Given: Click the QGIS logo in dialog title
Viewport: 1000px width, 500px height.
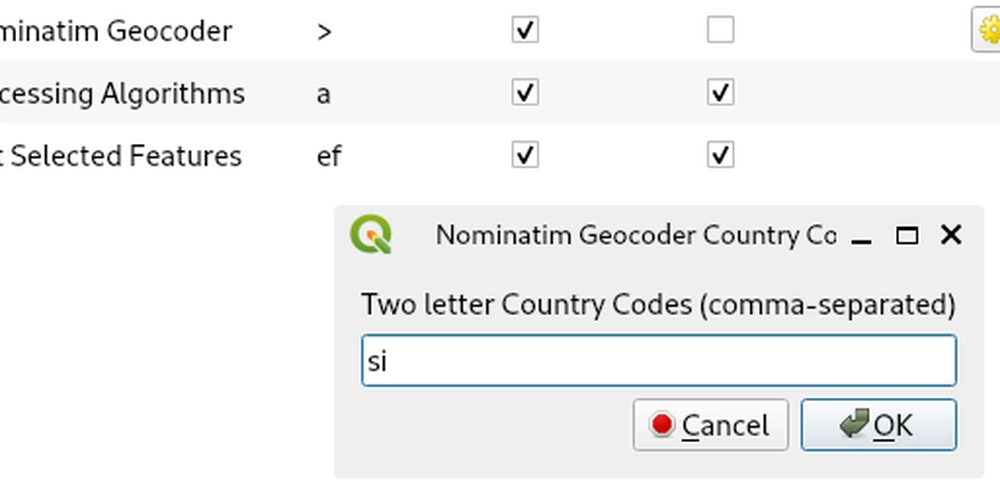Looking at the screenshot, I should point(371,235).
